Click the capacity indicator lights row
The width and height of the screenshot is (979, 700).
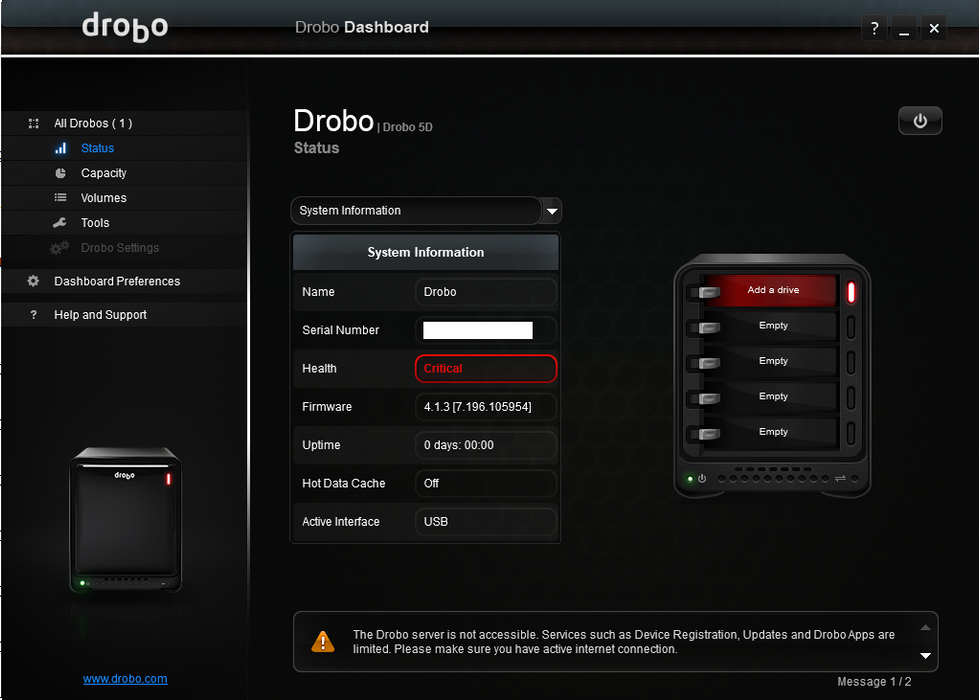pyautogui.click(x=773, y=479)
